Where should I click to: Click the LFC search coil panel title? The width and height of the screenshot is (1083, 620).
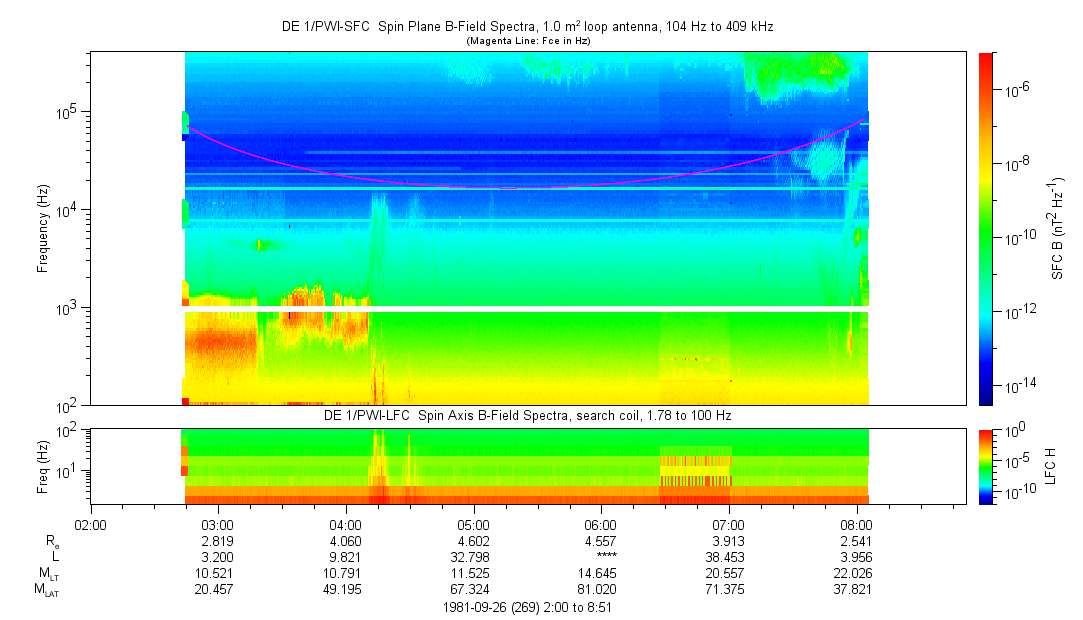tap(527, 415)
